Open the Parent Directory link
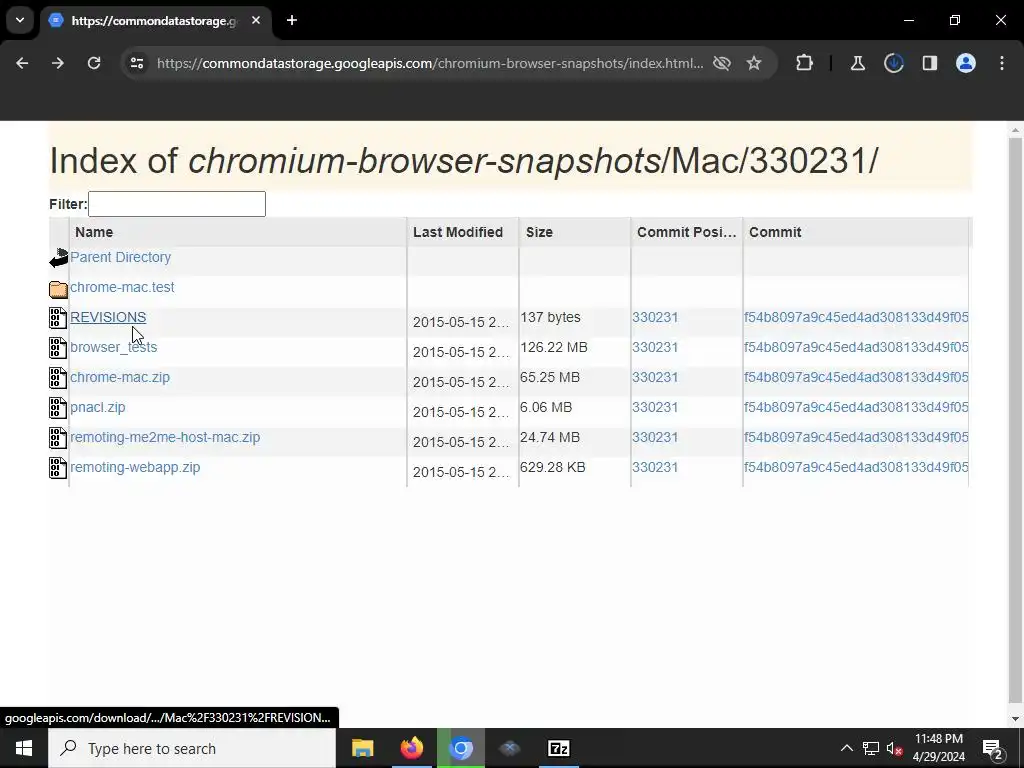 [x=121, y=257]
